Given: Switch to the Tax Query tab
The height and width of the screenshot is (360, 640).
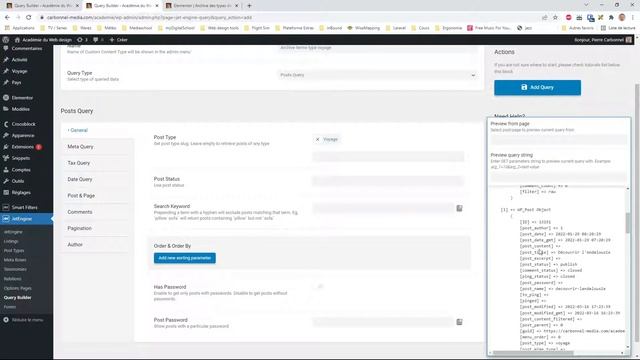Looking at the screenshot, I should [x=78, y=163].
